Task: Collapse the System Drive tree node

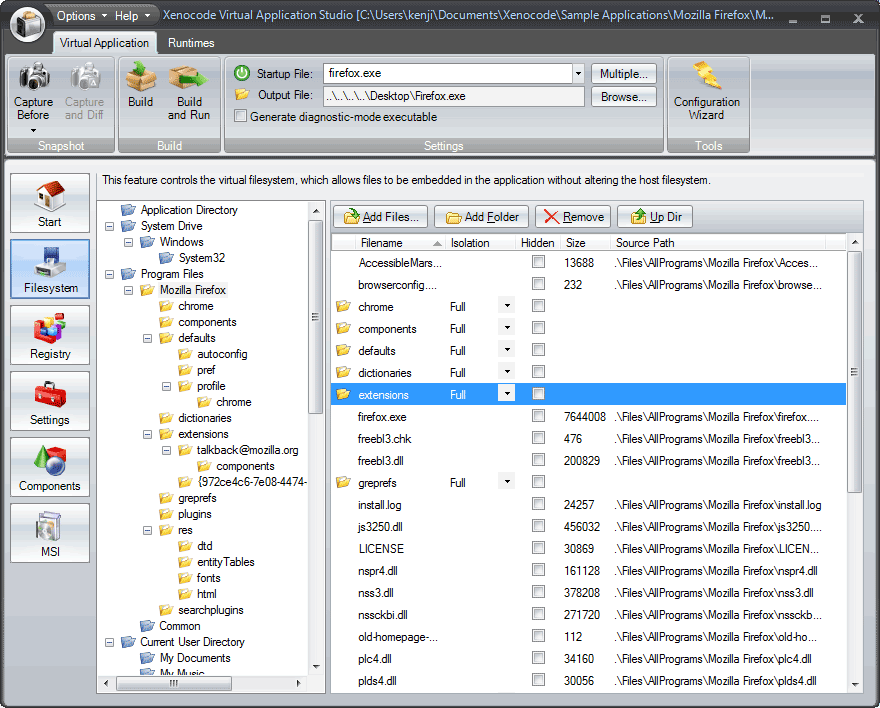Action: pyautogui.click(x=109, y=226)
